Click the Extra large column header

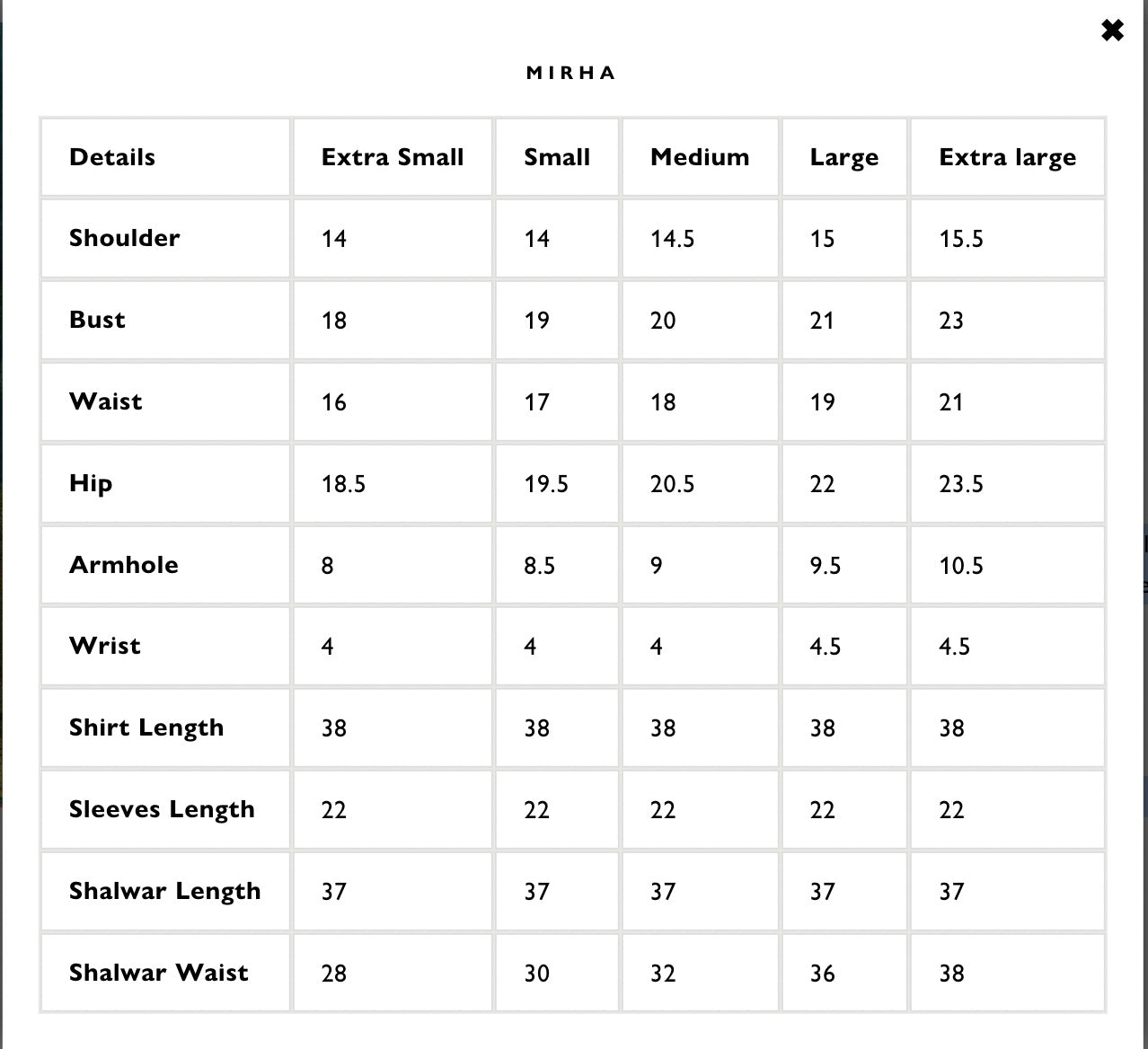tap(1007, 157)
